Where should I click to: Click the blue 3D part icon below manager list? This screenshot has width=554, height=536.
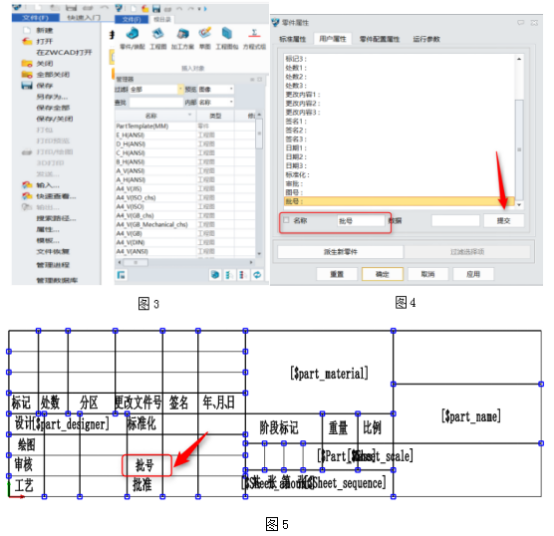click(x=215, y=275)
